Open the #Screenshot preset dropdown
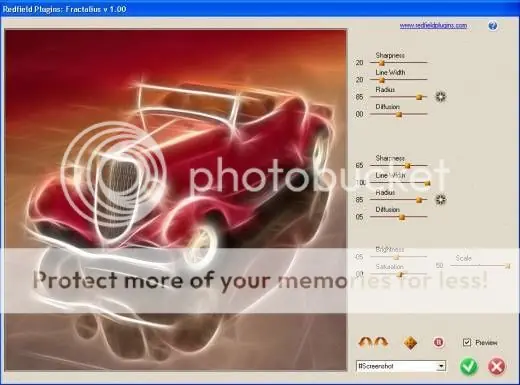Image resolution: width=520 pixels, height=385 pixels. click(x=401, y=366)
